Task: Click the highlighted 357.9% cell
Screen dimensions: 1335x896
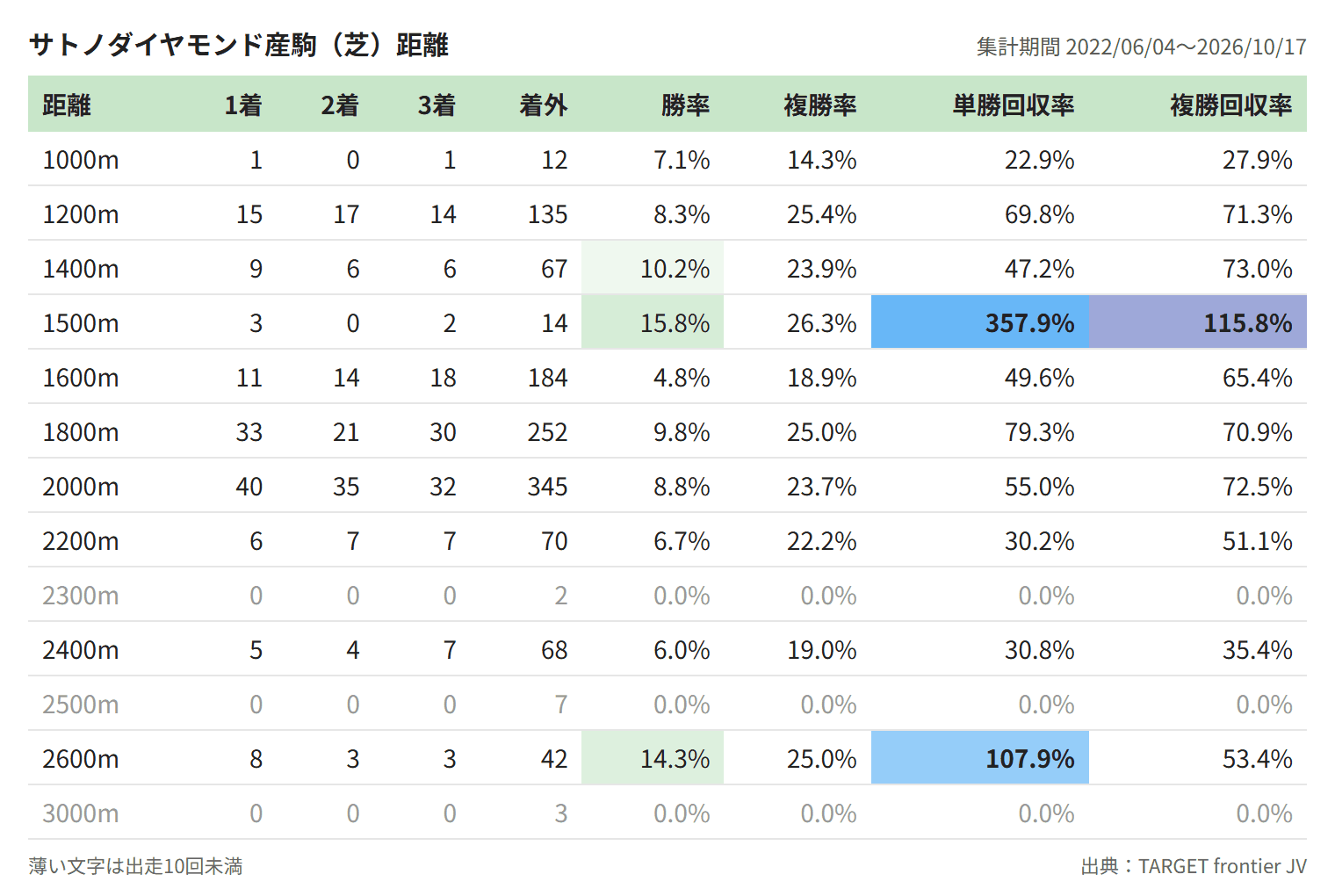Action: pos(980,322)
